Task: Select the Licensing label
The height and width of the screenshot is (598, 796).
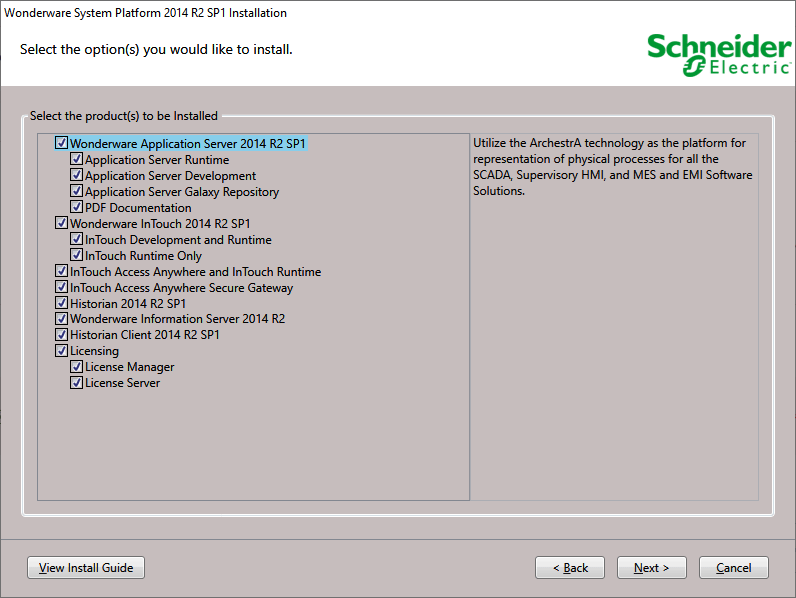Action: tap(94, 351)
